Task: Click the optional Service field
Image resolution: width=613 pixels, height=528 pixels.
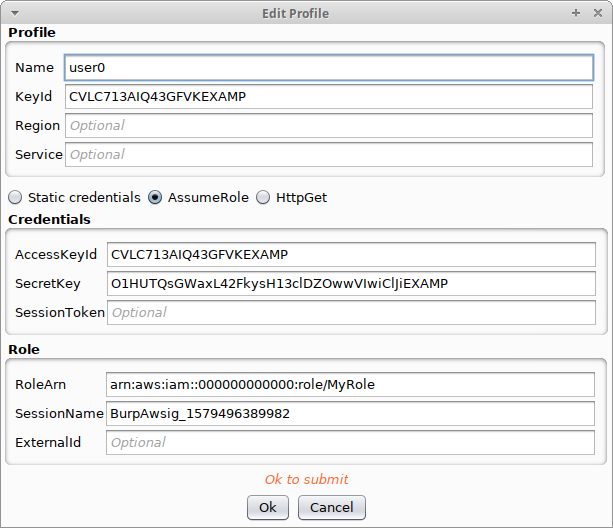Action: click(329, 154)
